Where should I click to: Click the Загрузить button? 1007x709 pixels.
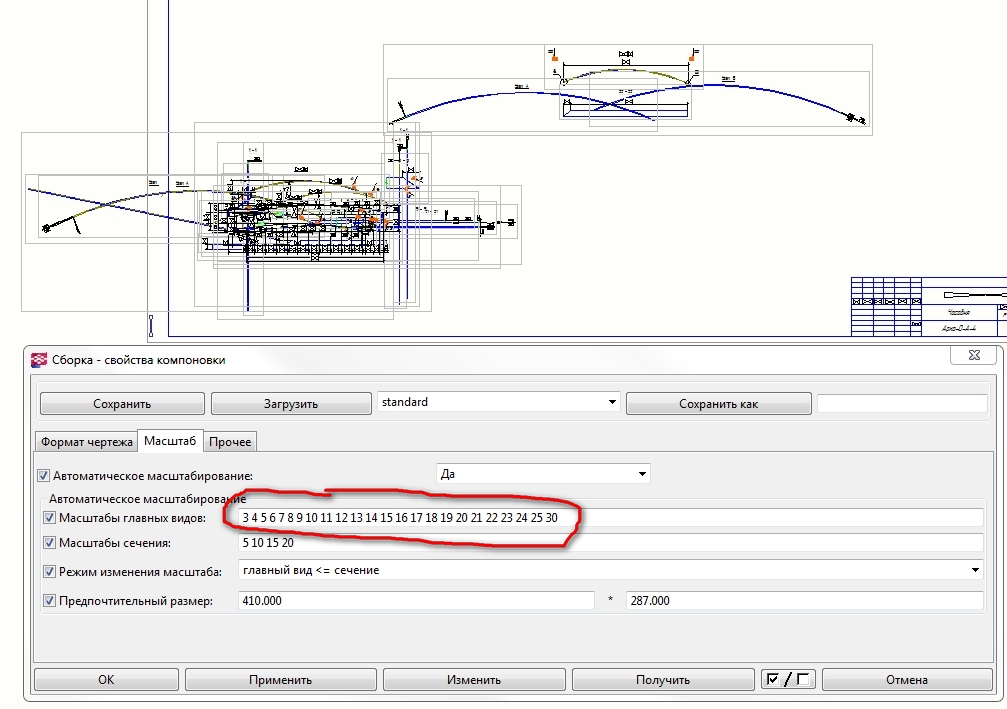point(290,404)
